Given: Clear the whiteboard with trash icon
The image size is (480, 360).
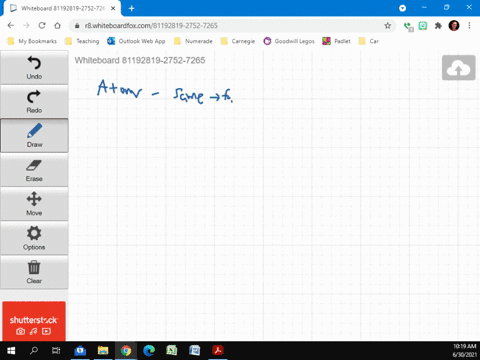Looking at the screenshot, I should tap(34, 272).
